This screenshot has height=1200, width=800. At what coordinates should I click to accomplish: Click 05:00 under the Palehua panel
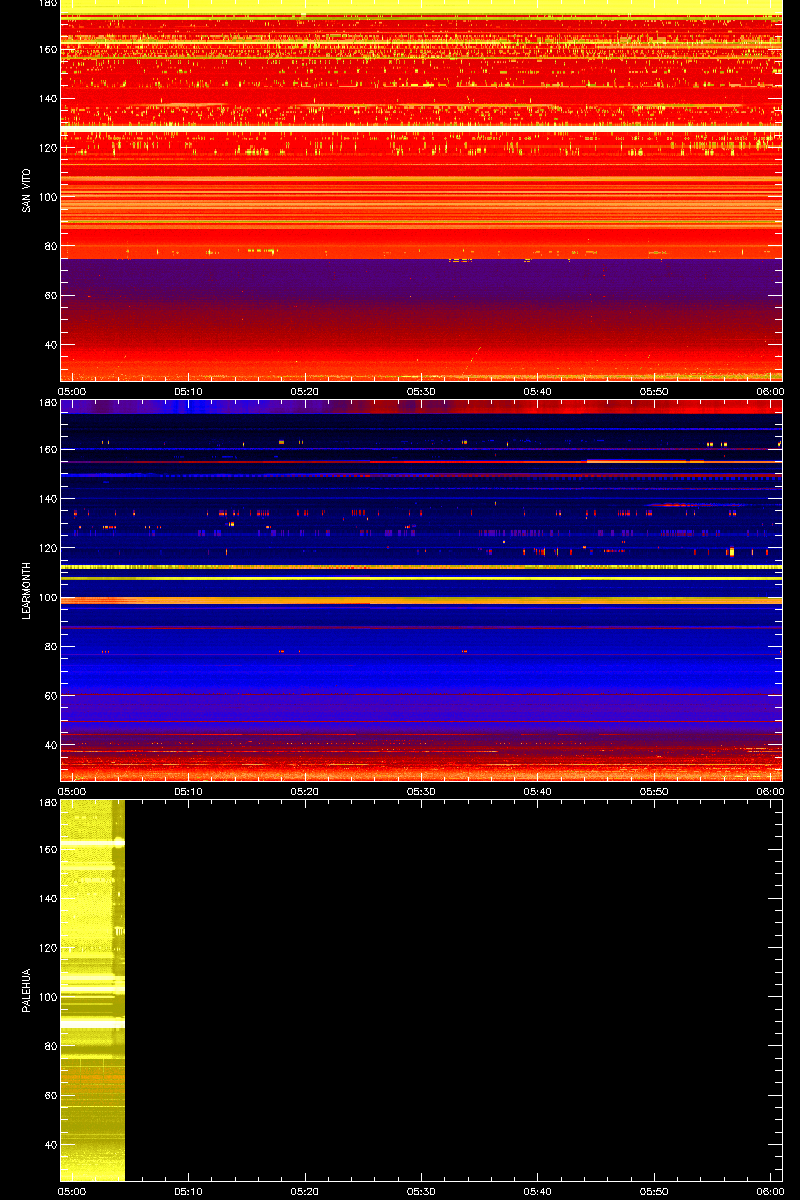(x=72, y=1191)
